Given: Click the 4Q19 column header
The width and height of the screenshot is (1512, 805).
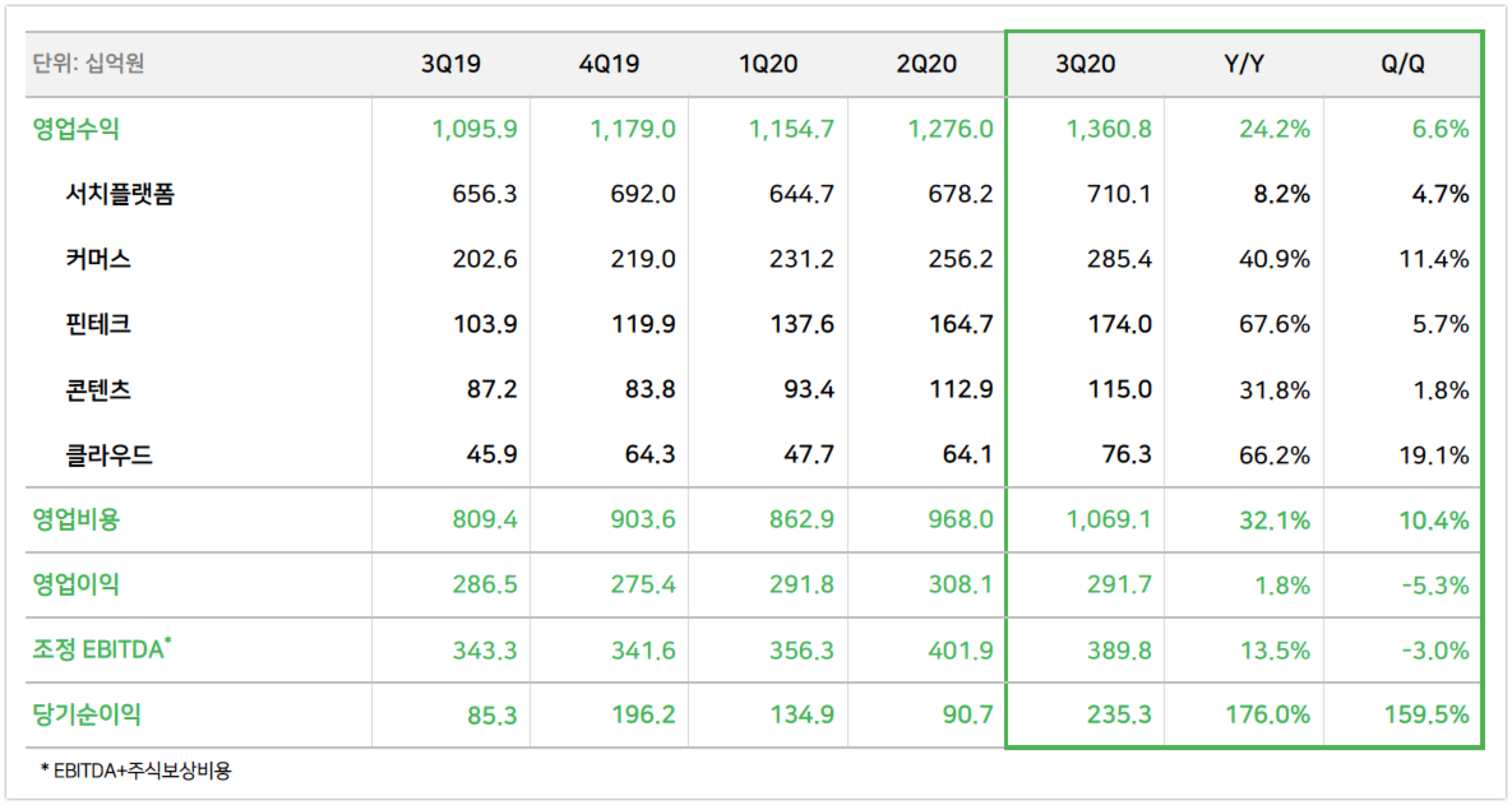Looking at the screenshot, I should coord(609,64).
